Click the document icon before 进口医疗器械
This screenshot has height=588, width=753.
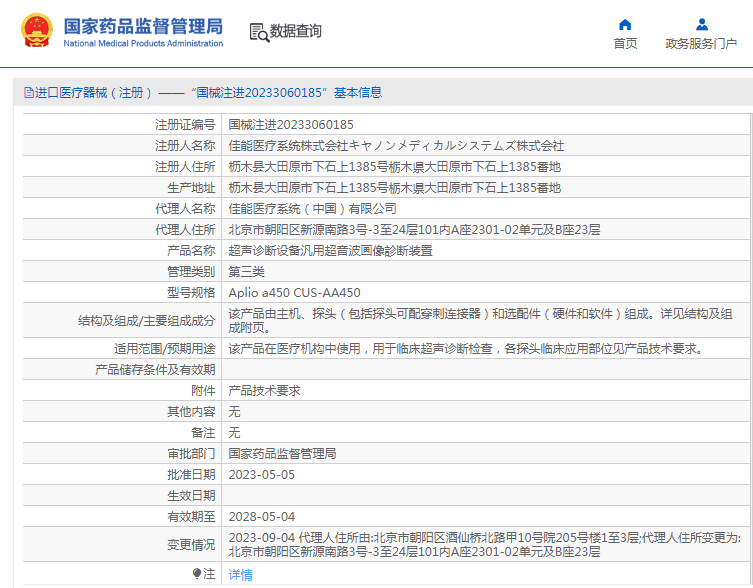coord(29,92)
